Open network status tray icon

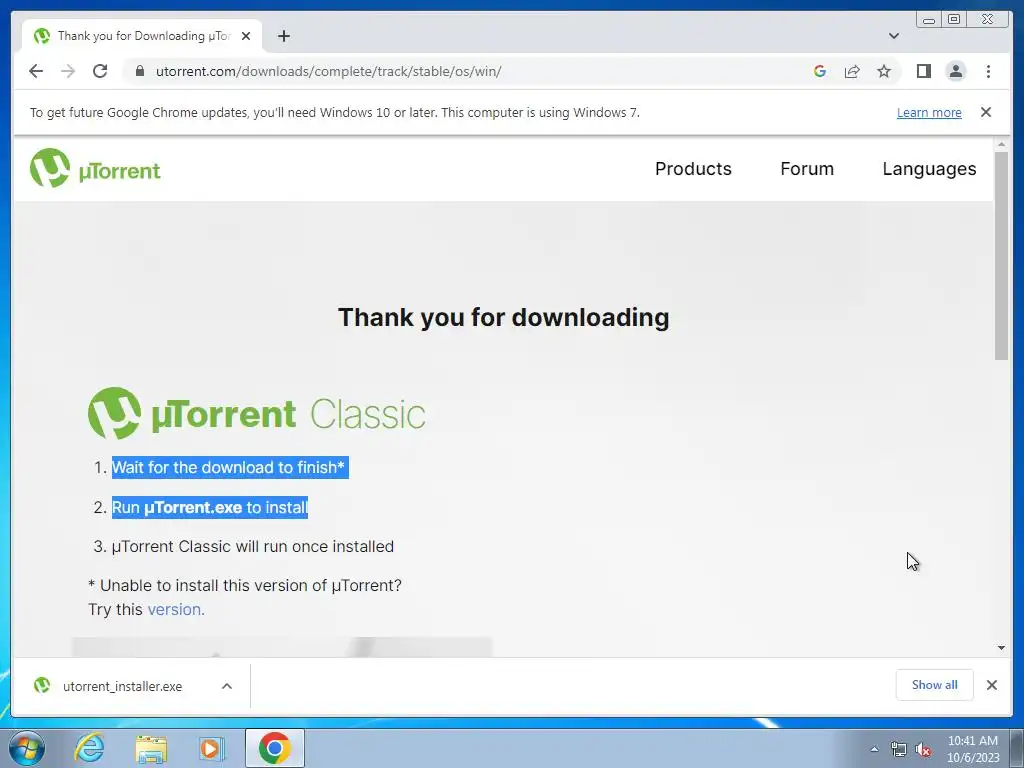[899, 749]
